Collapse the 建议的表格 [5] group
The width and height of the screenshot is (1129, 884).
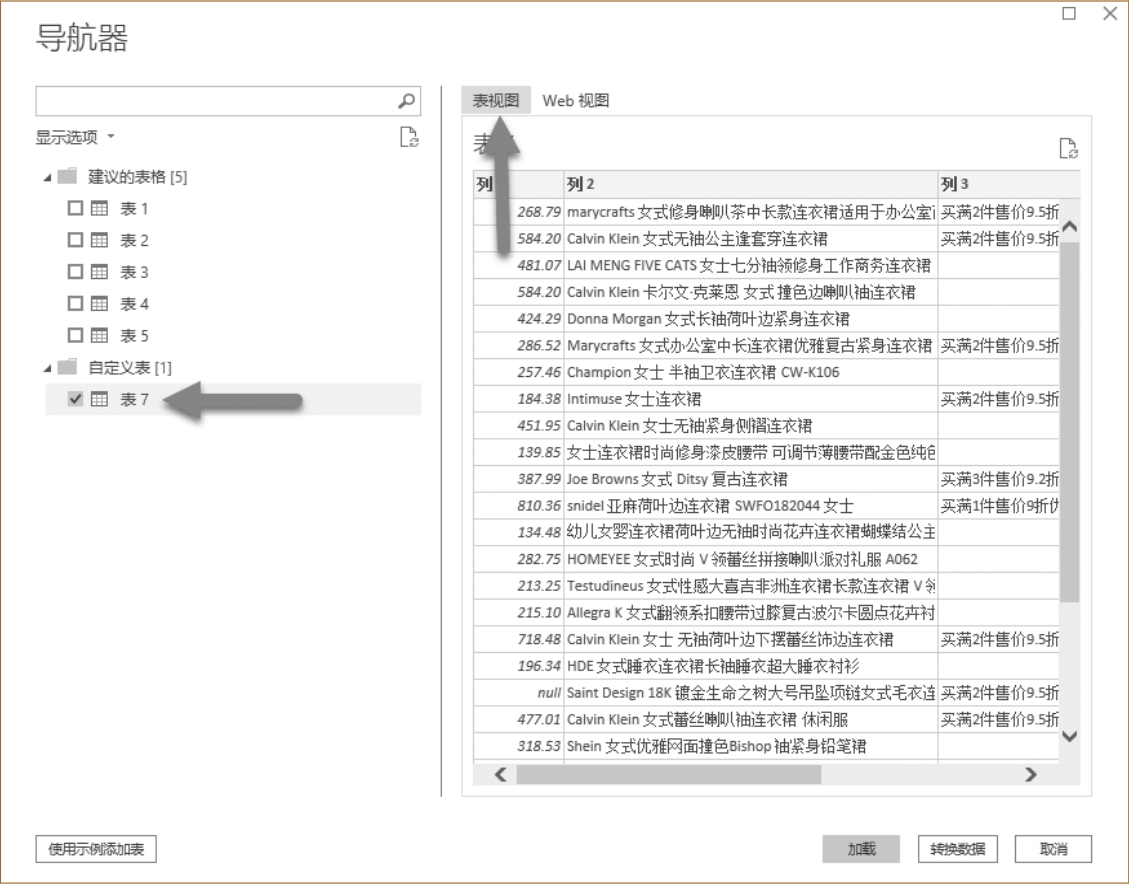click(x=48, y=177)
